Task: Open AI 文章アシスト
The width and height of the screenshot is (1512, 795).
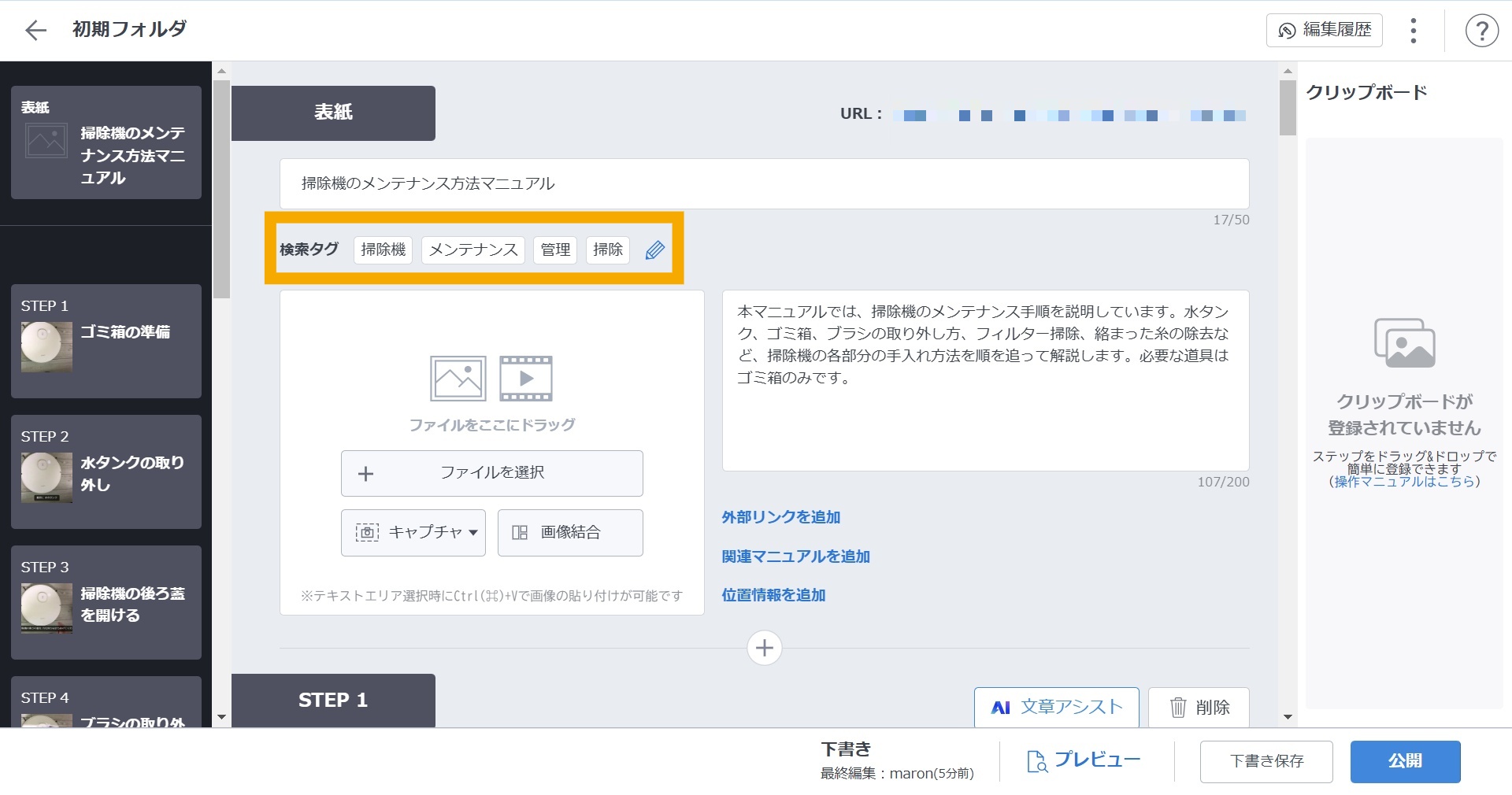Action: (1056, 707)
